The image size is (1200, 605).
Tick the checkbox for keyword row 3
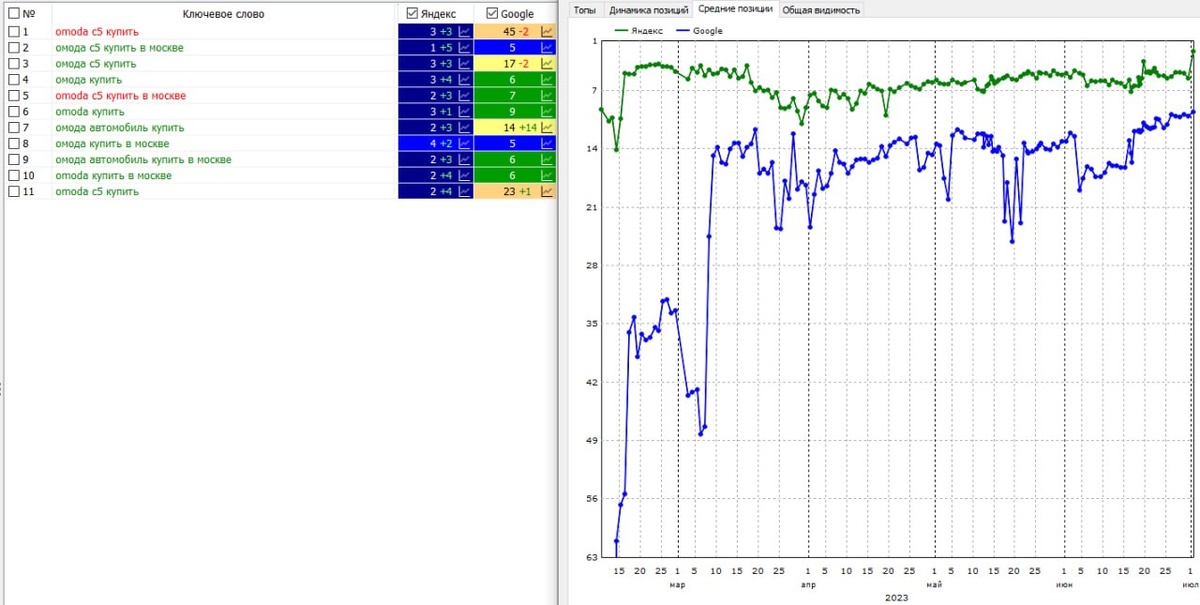pos(14,64)
